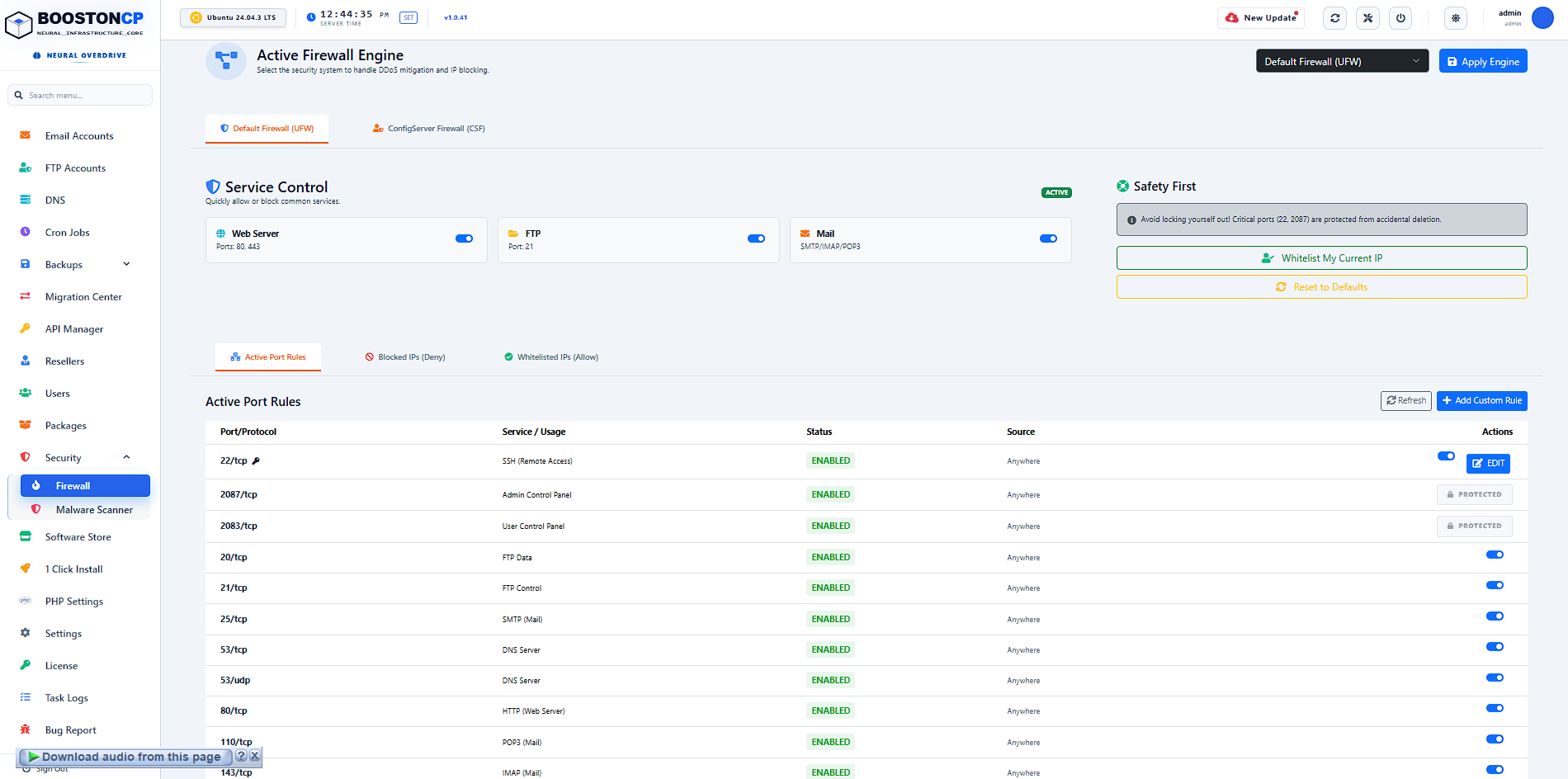
Task: Click the admin user avatar
Action: (1542, 17)
